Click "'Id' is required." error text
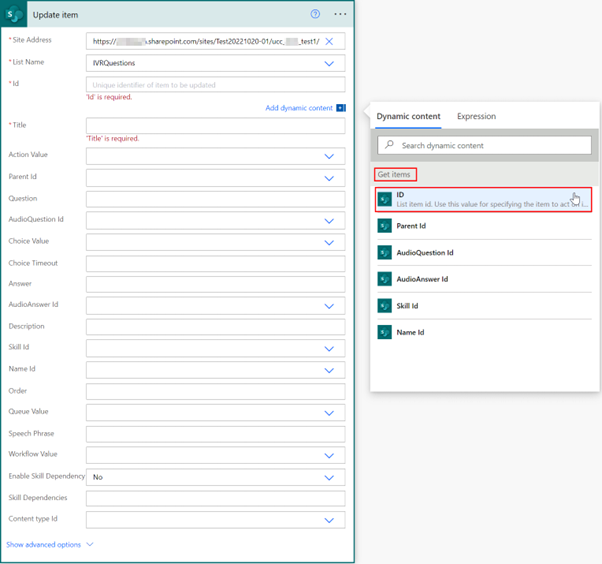 click(x=109, y=97)
